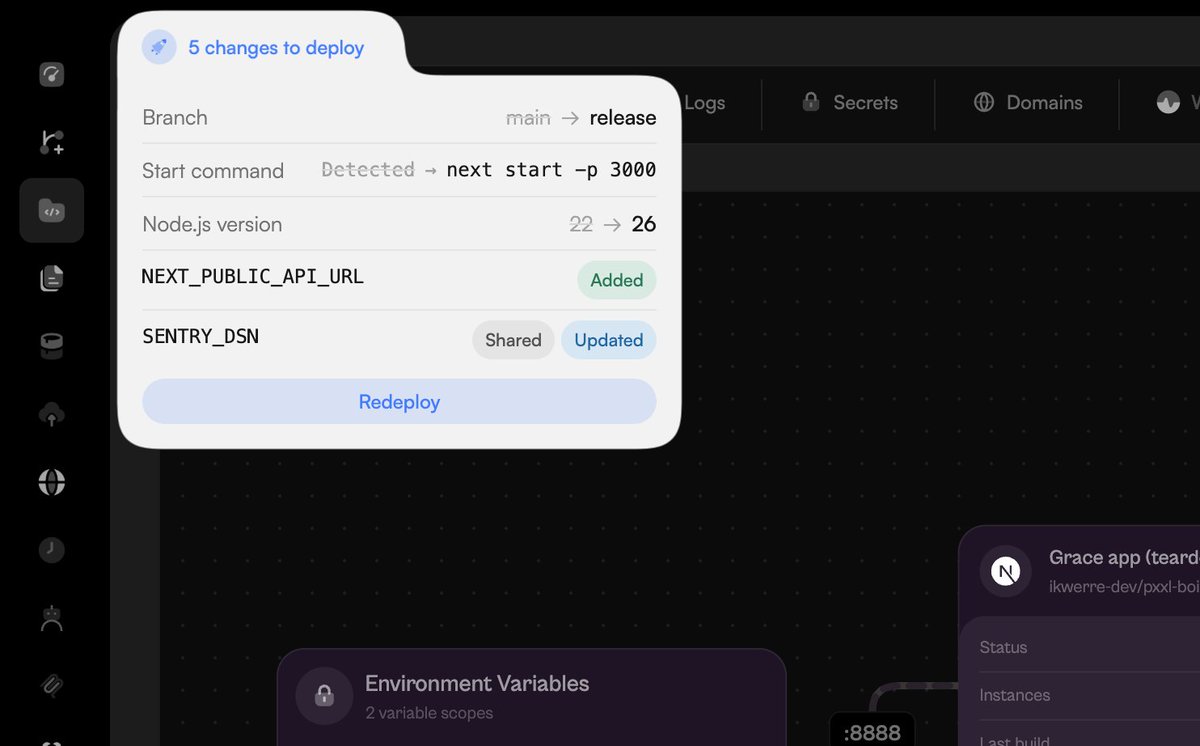The width and height of the screenshot is (1200, 746).
Task: Open the robot agent sidebar icon
Action: pyautogui.click(x=52, y=618)
